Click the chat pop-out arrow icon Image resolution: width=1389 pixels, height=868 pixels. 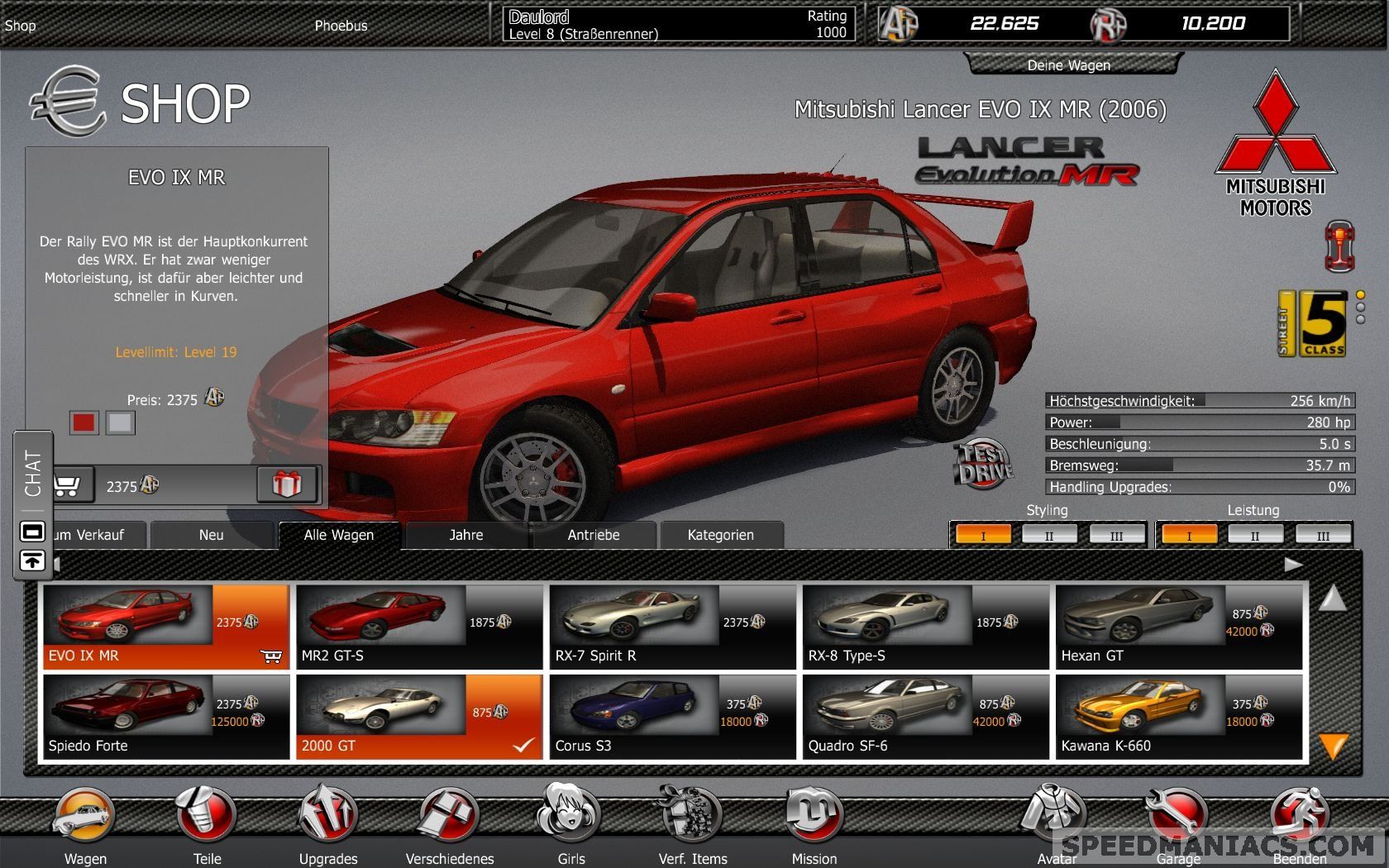[32, 560]
